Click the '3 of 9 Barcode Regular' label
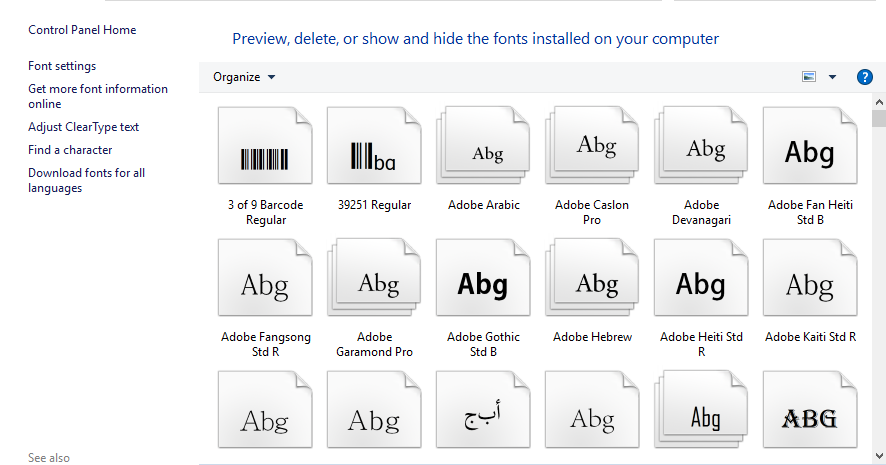The width and height of the screenshot is (886, 465). [266, 212]
